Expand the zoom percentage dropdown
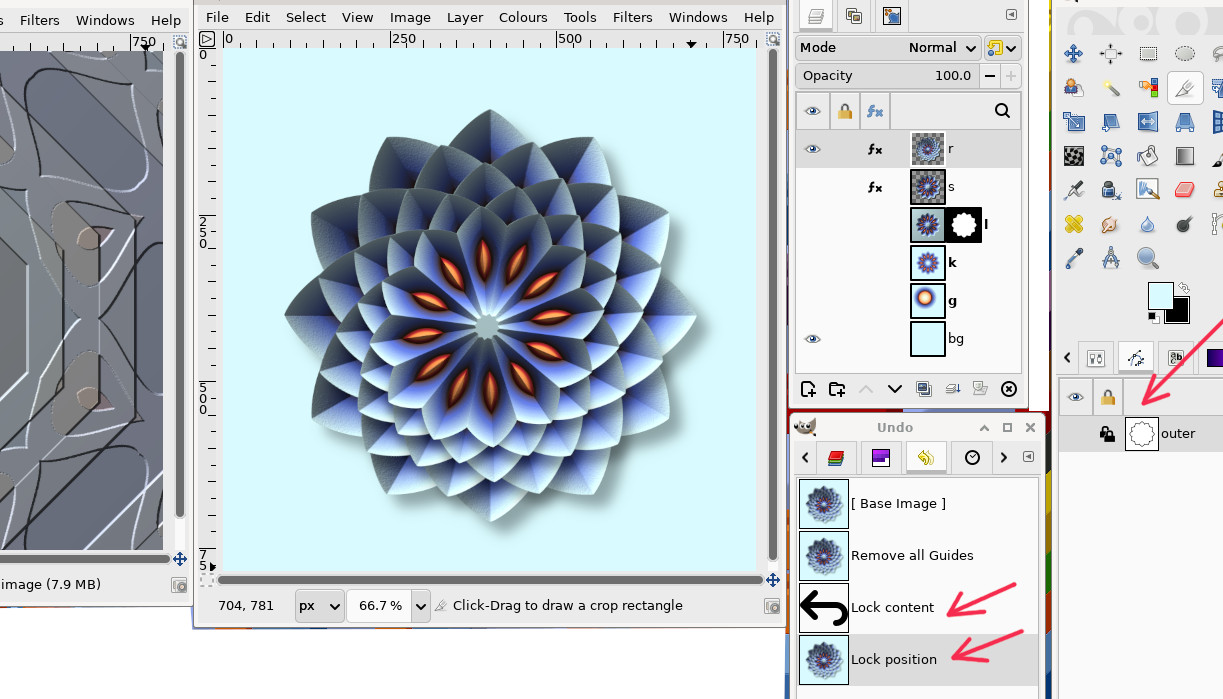Image resolution: width=1223 pixels, height=699 pixels. (420, 606)
